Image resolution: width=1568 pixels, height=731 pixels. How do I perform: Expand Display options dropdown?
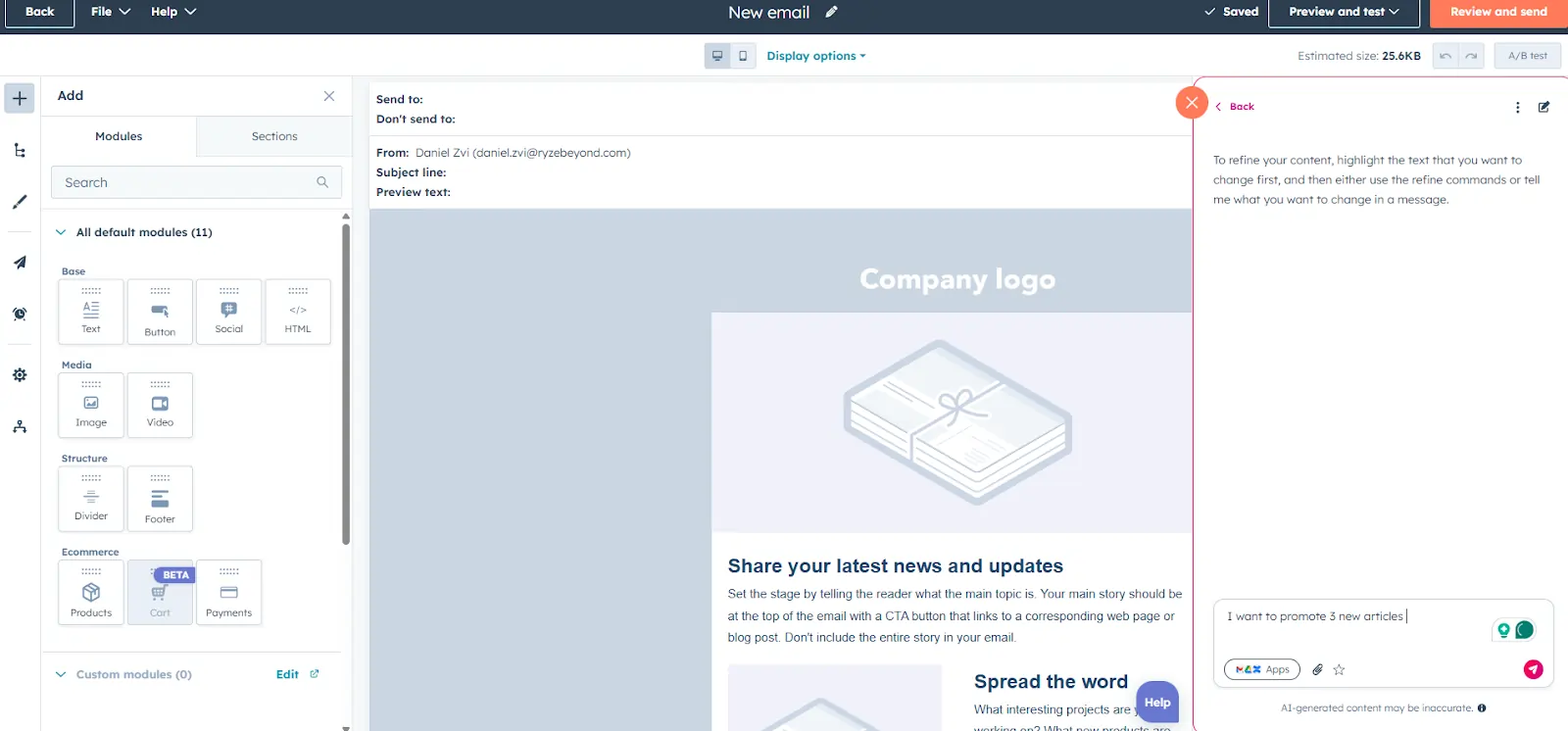point(816,56)
